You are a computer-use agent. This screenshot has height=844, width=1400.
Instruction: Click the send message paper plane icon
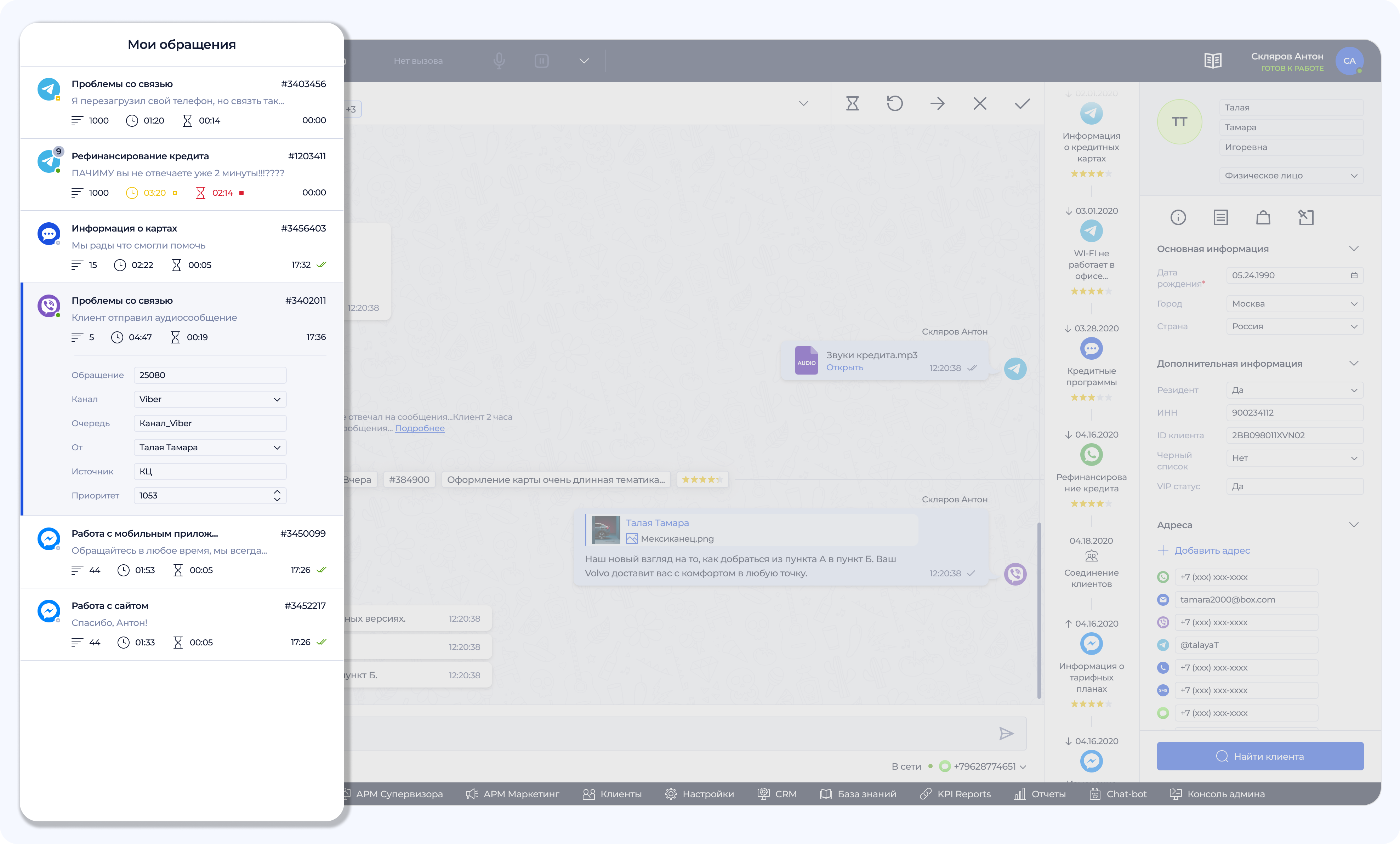tap(1006, 733)
